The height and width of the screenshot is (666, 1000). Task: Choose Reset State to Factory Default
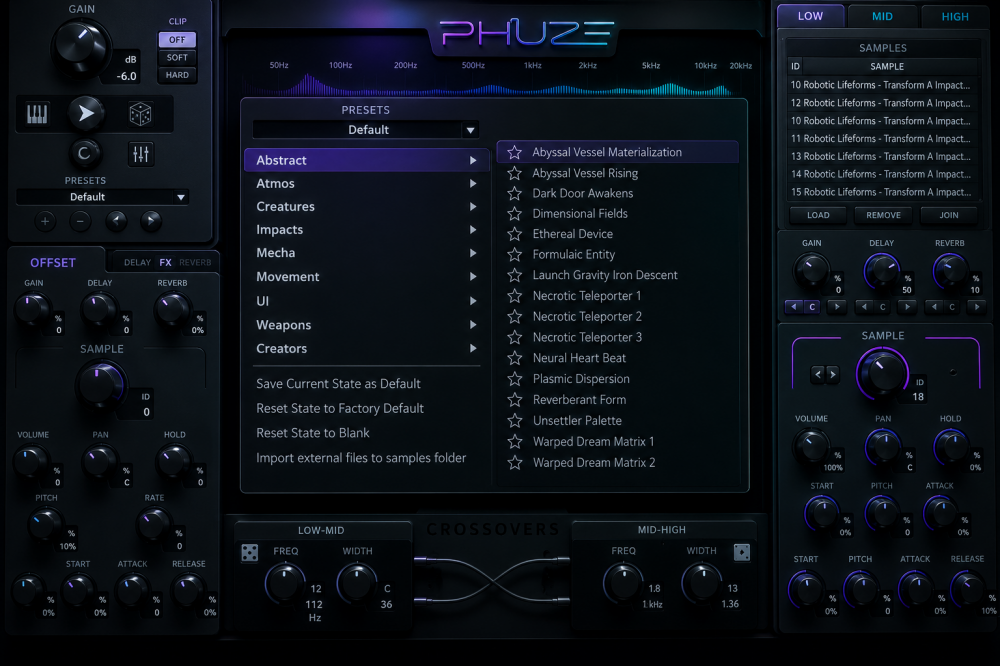(340, 408)
